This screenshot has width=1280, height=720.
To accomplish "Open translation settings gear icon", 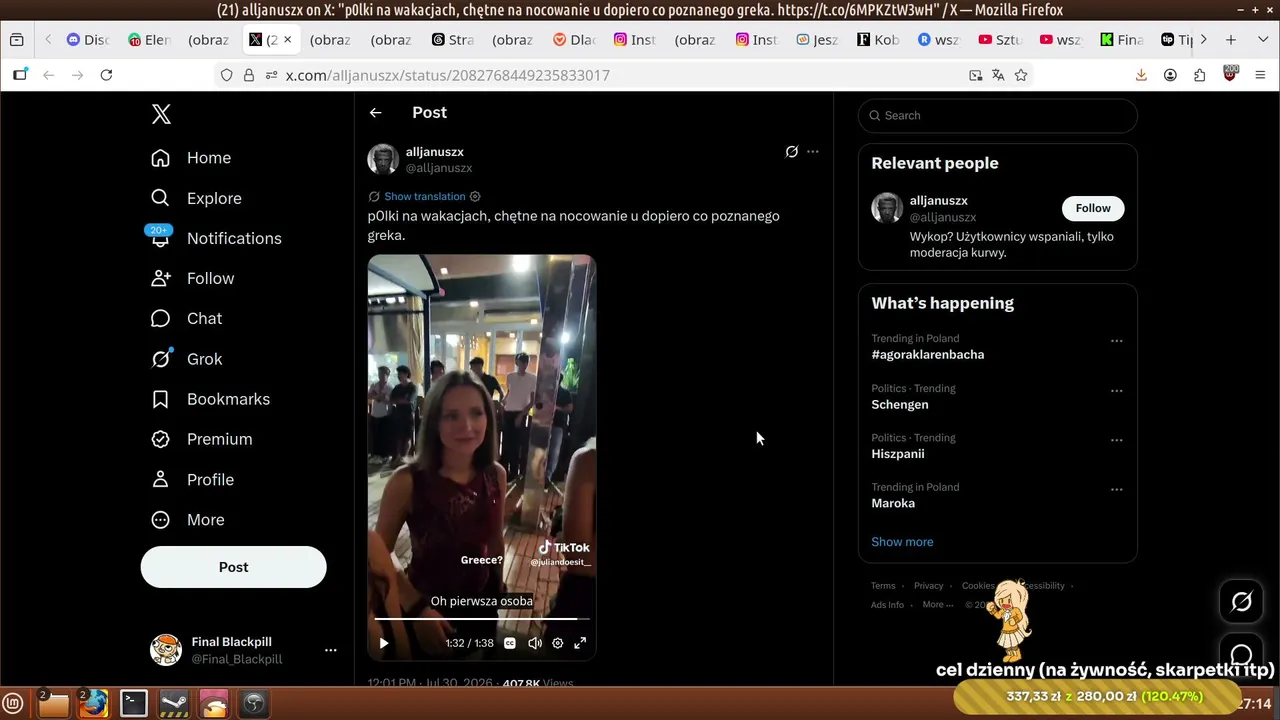I will point(475,196).
